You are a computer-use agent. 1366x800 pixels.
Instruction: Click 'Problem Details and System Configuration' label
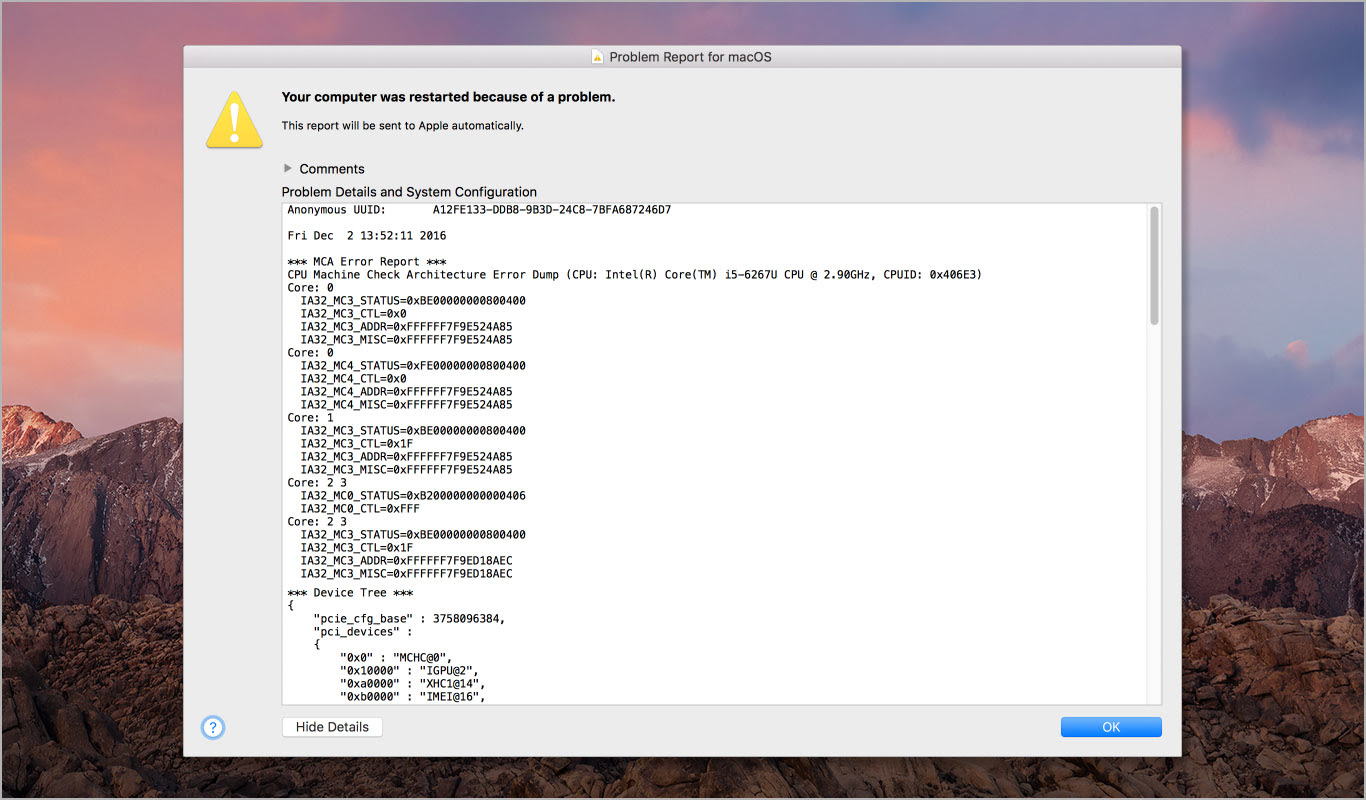409,192
